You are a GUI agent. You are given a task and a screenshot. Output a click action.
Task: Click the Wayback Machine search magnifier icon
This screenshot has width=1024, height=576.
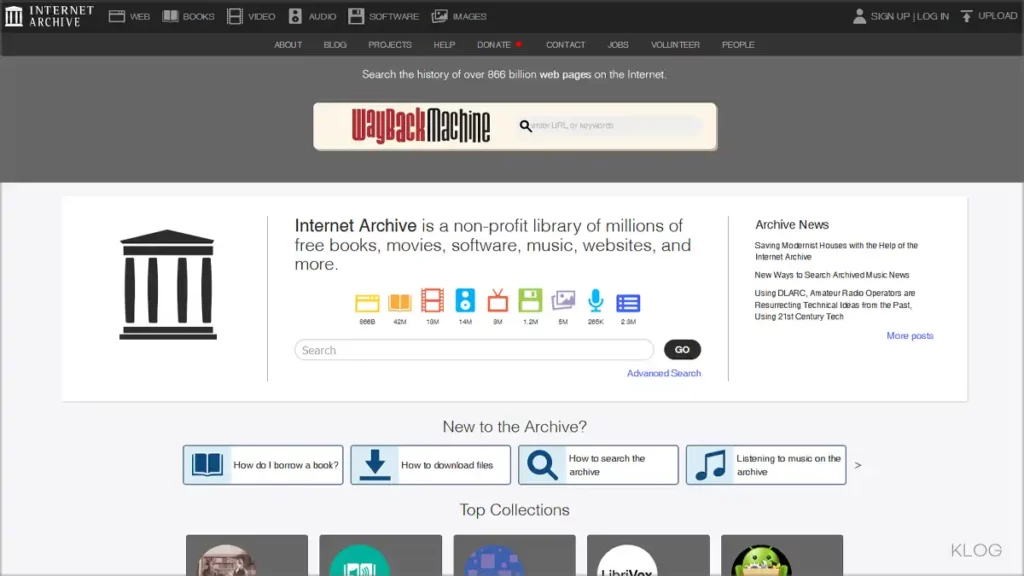[x=525, y=125]
